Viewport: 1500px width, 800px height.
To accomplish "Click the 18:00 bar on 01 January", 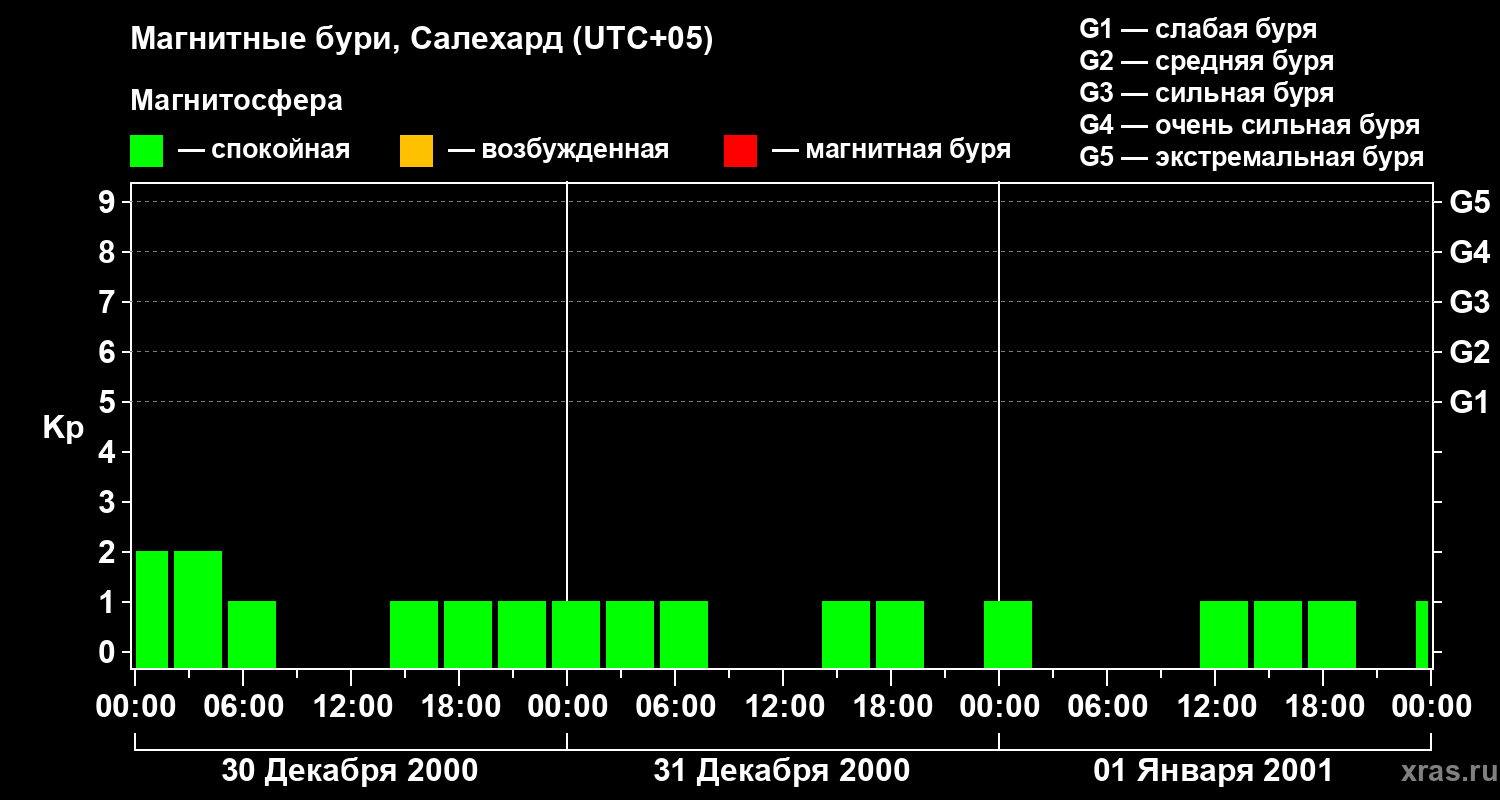I will click(1332, 634).
